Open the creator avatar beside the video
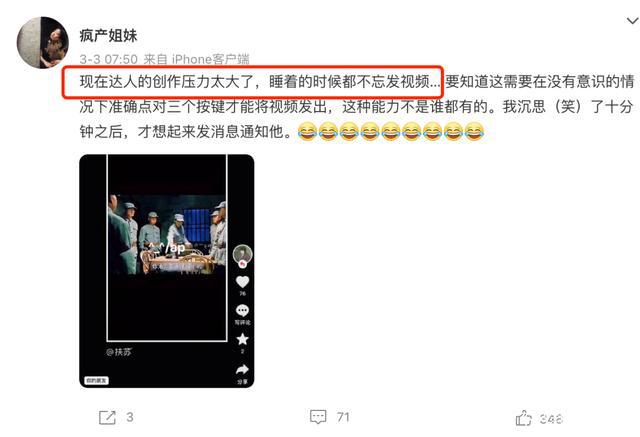Image resolution: width=640 pixels, height=437 pixels. point(242,255)
